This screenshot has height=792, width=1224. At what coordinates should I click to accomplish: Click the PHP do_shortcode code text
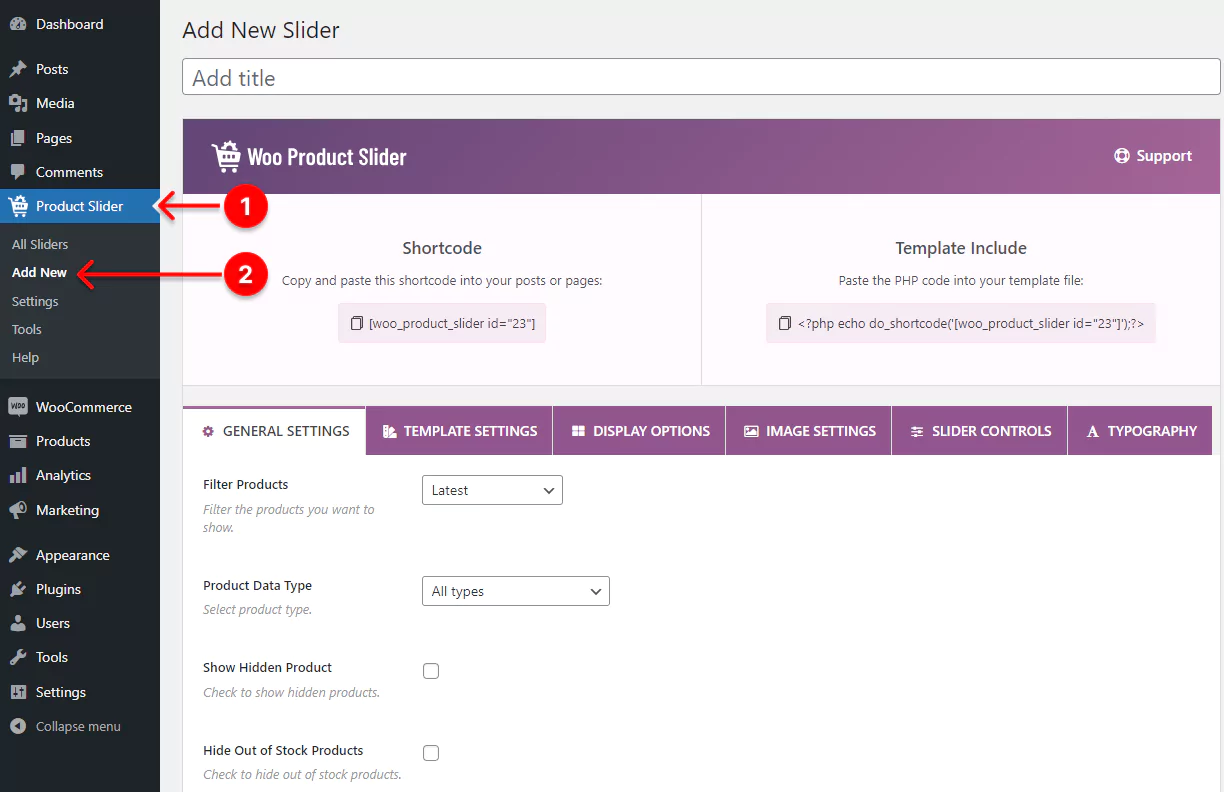click(x=971, y=323)
